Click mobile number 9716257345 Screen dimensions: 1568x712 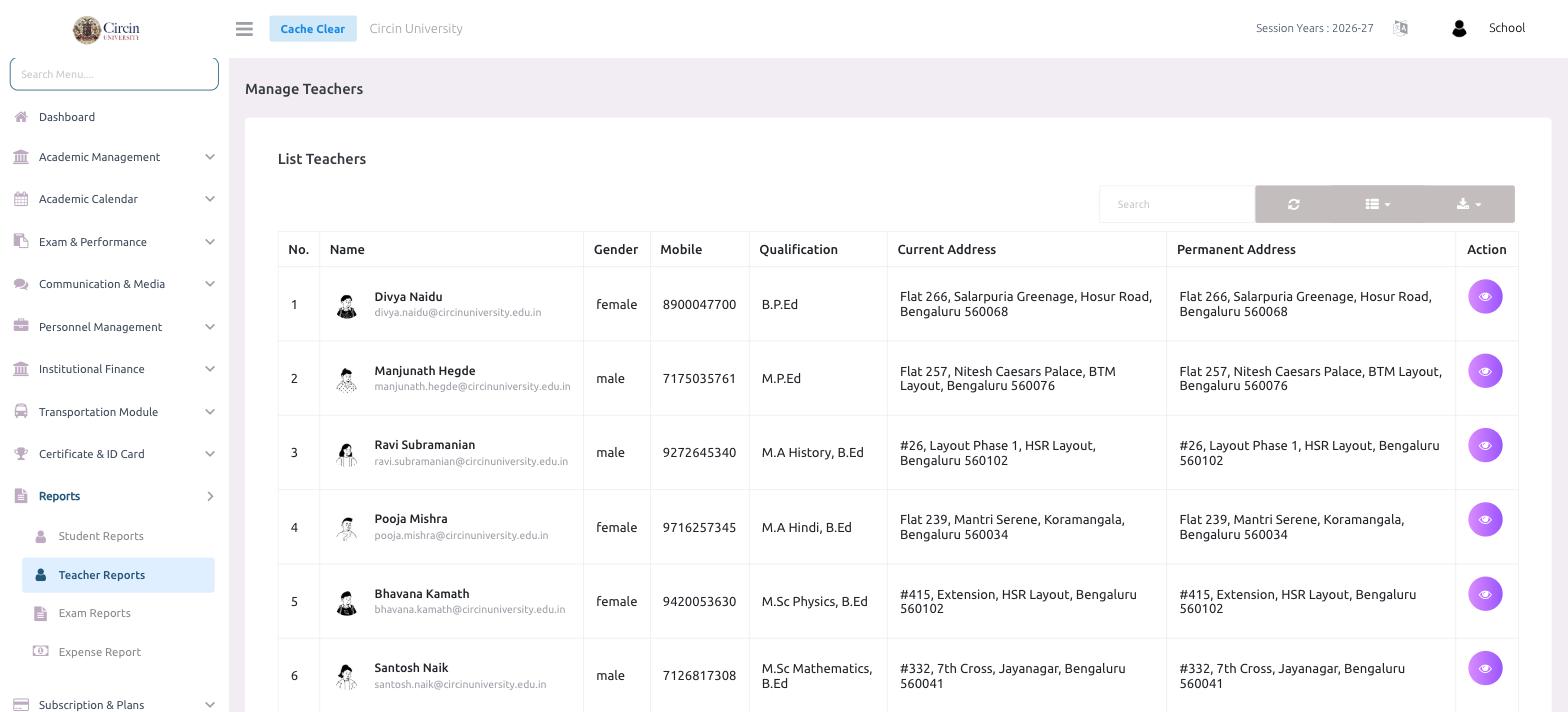click(x=699, y=528)
